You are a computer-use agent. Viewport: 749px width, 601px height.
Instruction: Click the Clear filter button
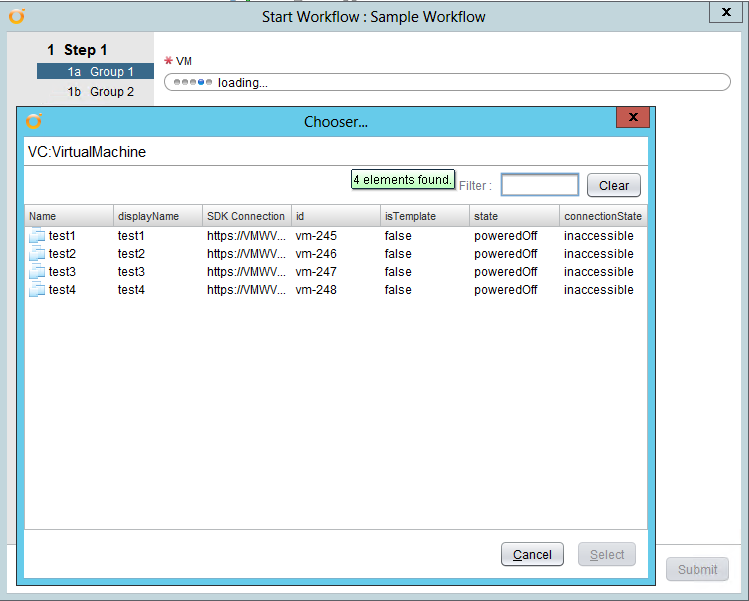click(x=613, y=185)
